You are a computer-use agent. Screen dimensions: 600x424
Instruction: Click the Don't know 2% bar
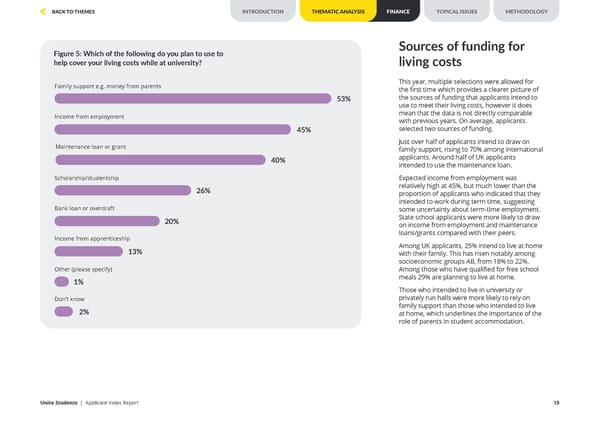click(x=63, y=312)
